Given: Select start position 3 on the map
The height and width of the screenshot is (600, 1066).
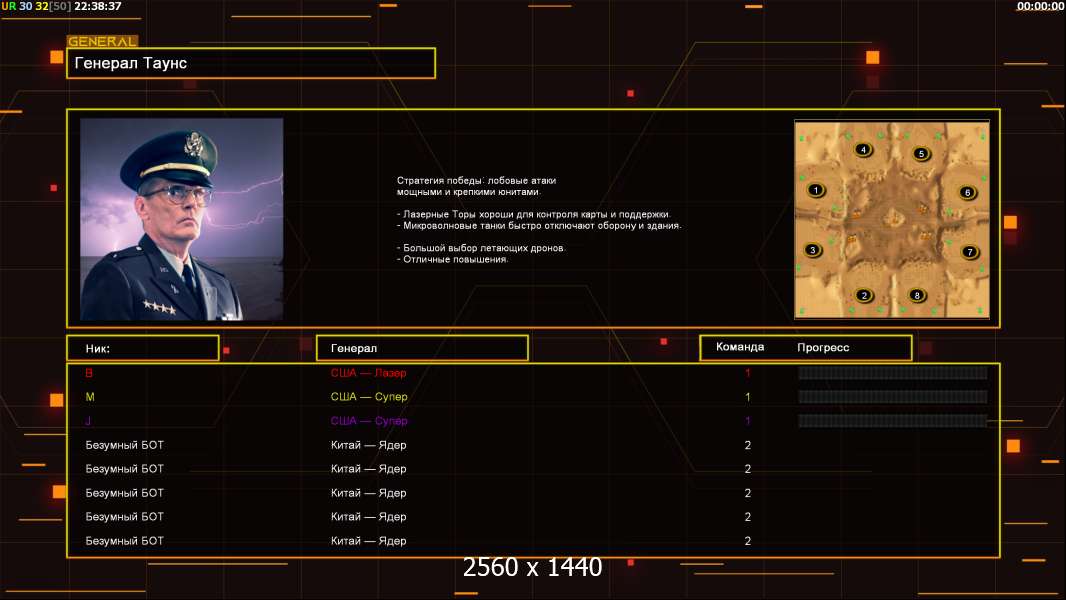Looking at the screenshot, I should (x=812, y=250).
